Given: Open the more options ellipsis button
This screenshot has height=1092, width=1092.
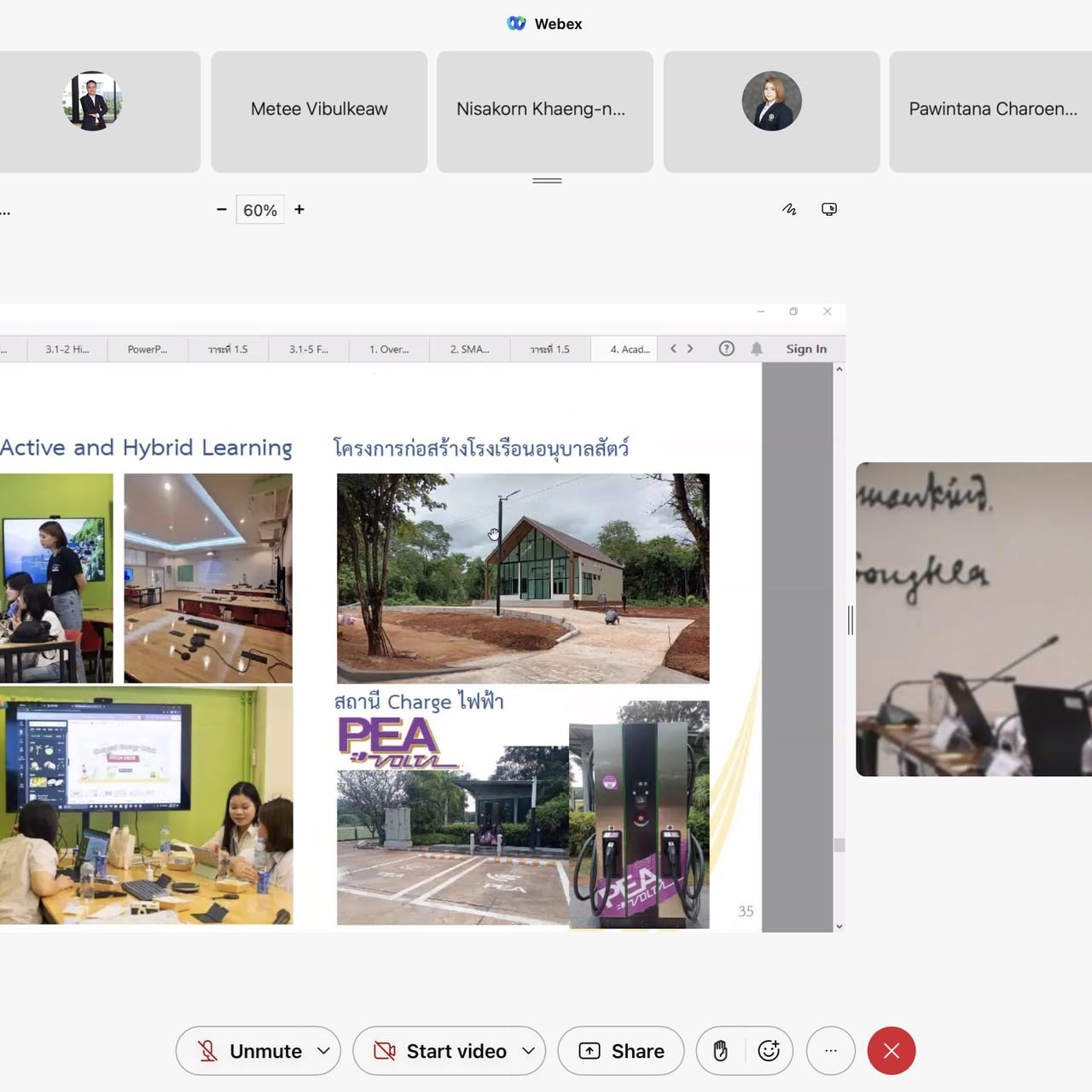Looking at the screenshot, I should coord(830,1051).
